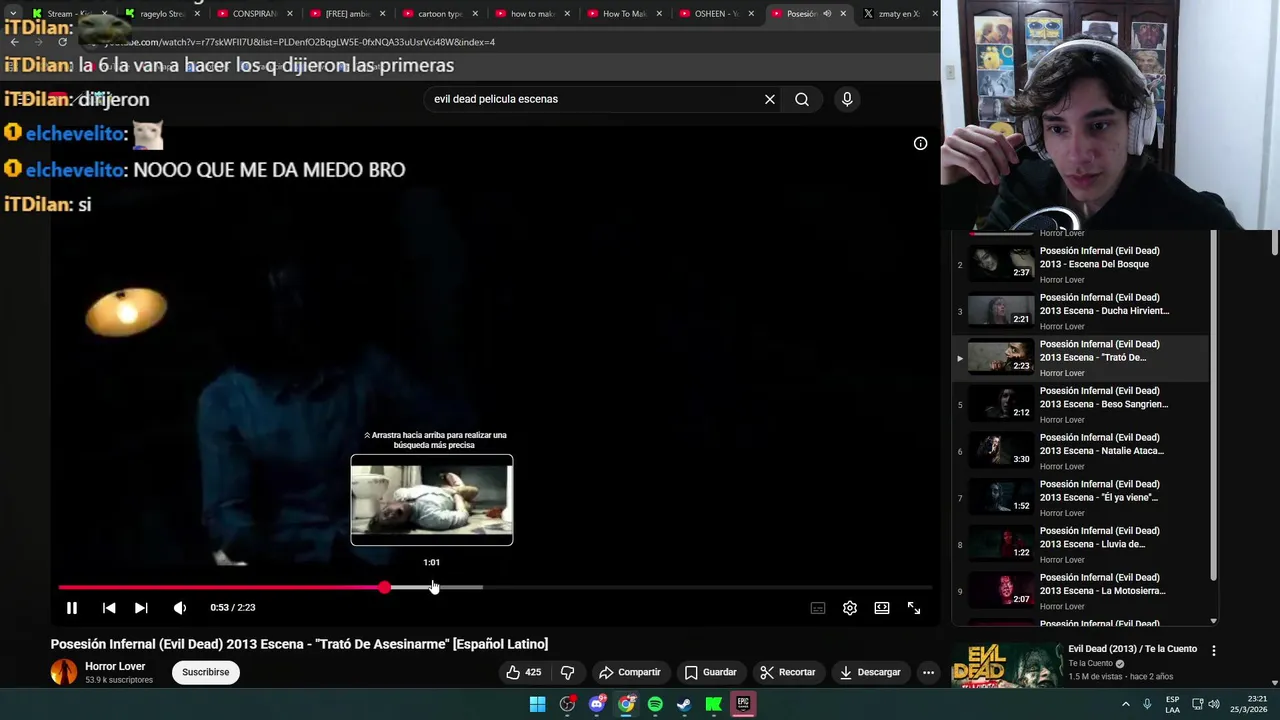Open Steam from taskbar
The image size is (1280, 720).
684,704
